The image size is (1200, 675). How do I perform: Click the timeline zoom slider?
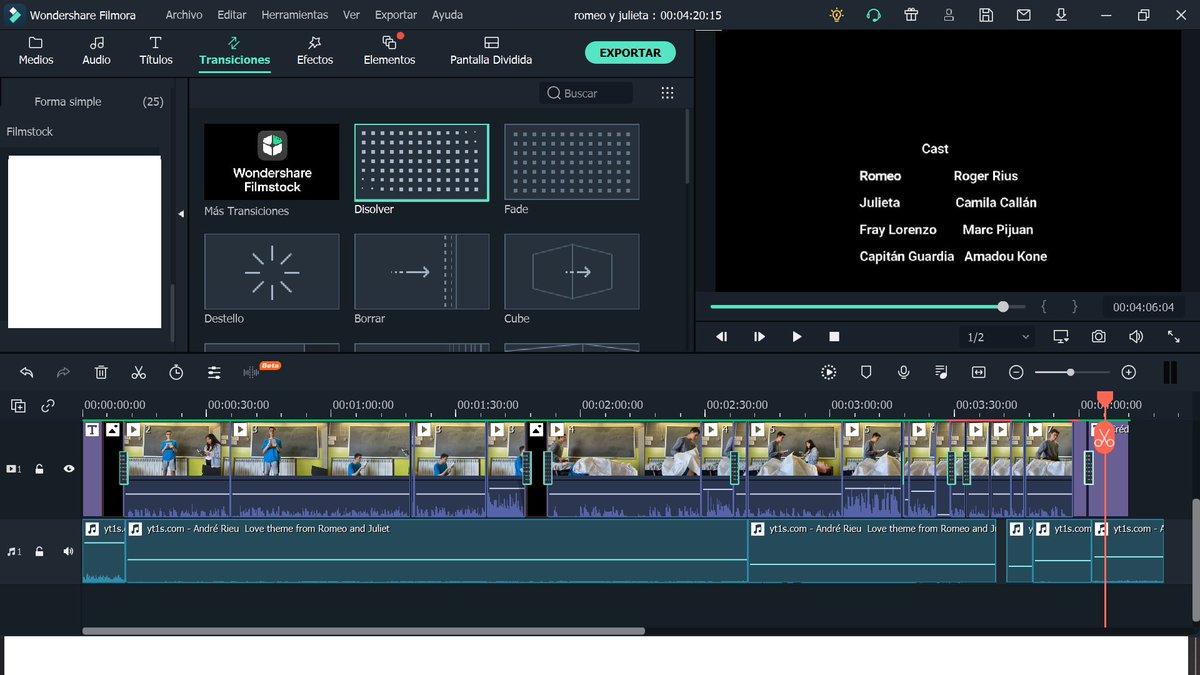1071,372
